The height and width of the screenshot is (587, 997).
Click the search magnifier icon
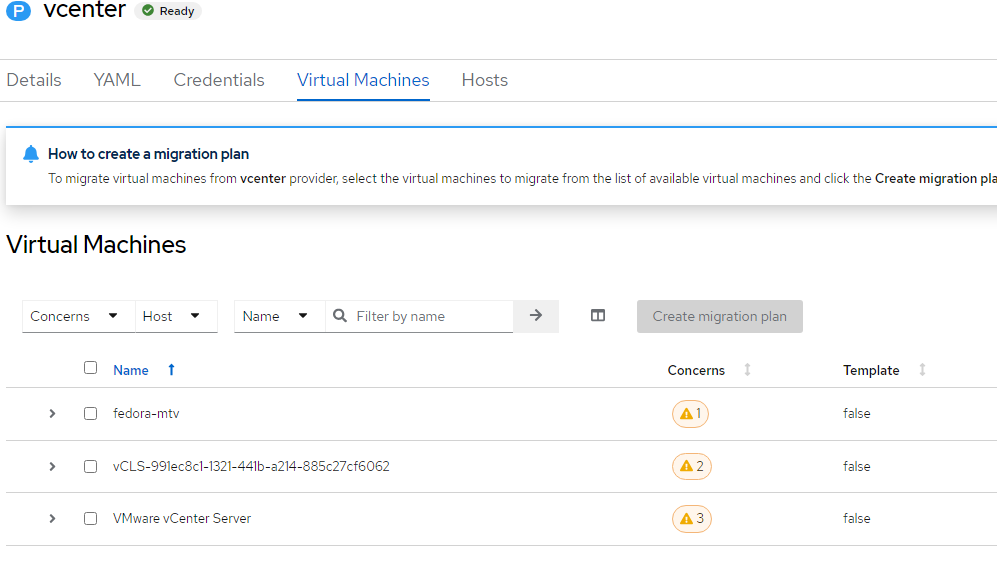(340, 316)
